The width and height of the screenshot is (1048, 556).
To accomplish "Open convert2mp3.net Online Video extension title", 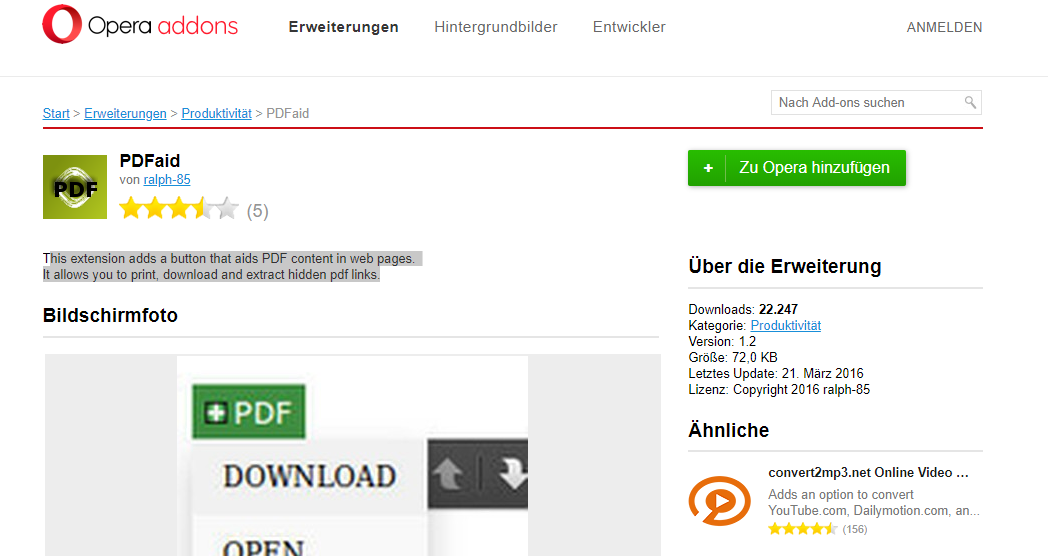I will pos(868,472).
